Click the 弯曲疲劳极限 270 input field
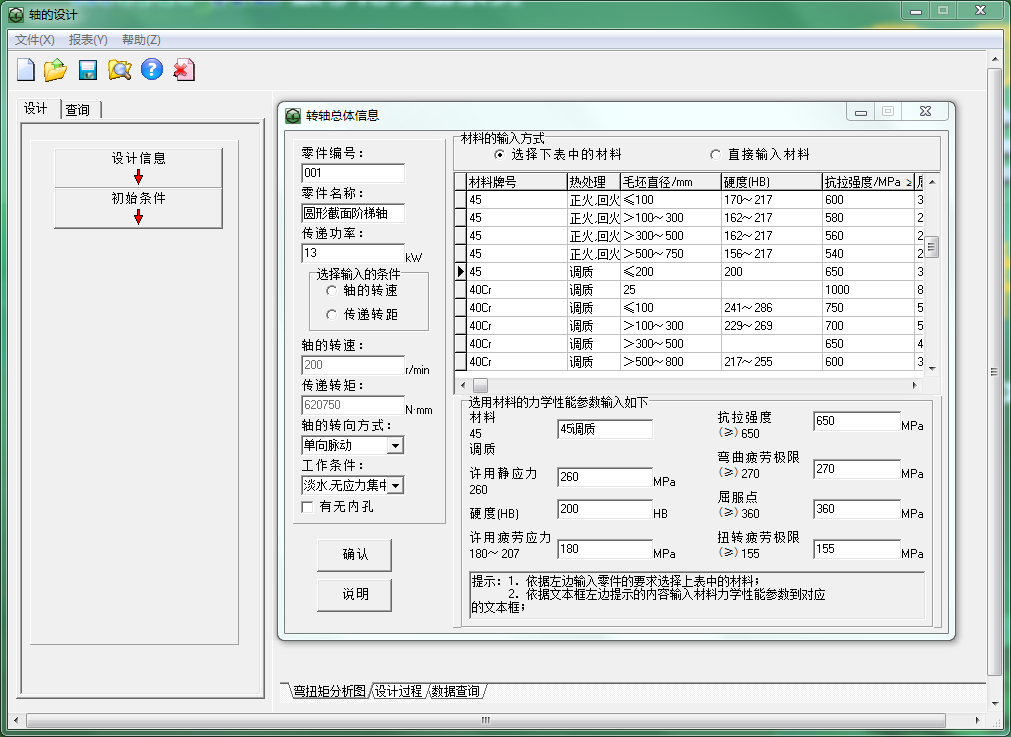Screen dimensions: 1011x737 pos(856,469)
